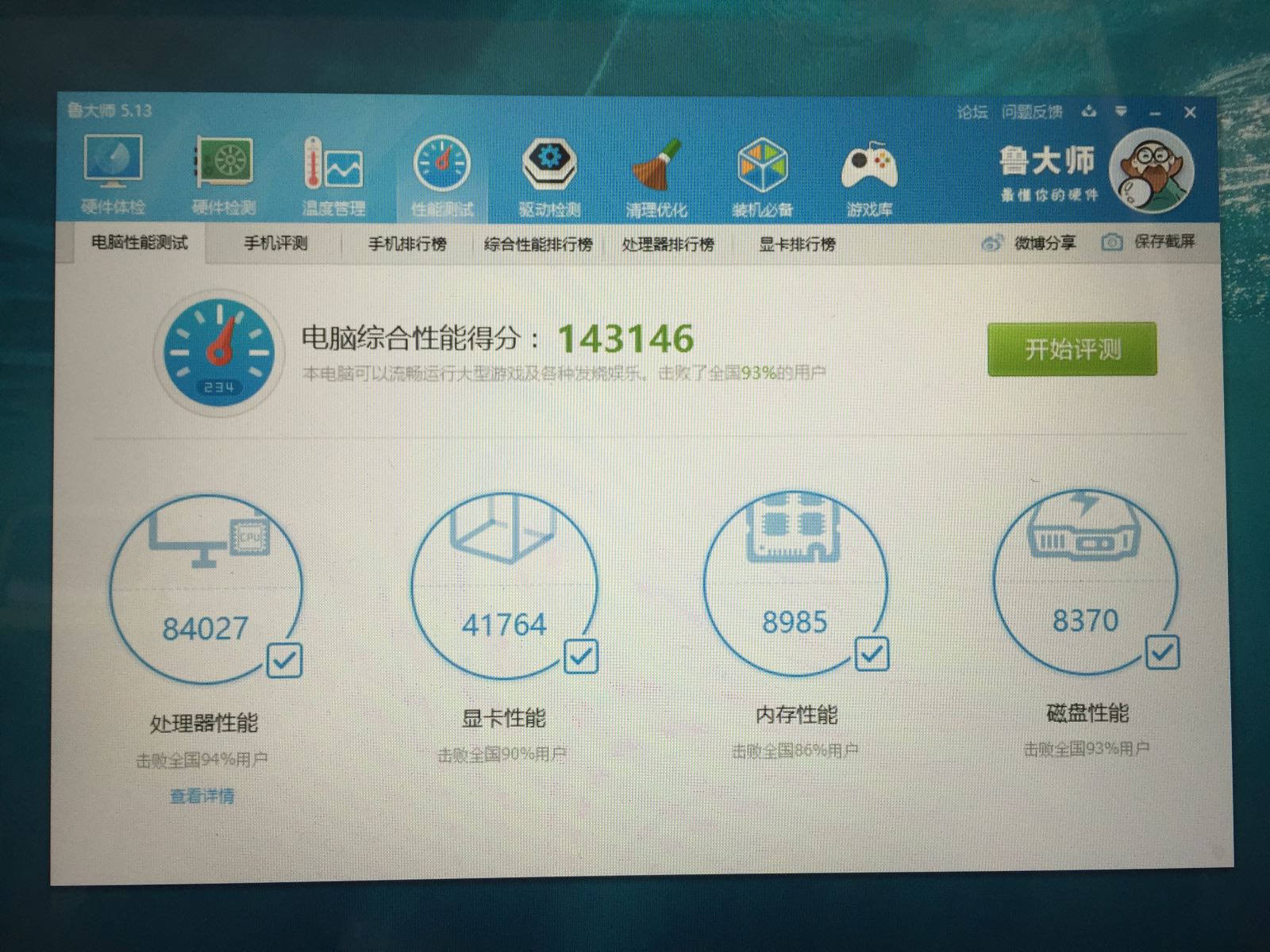Open the 游戏库 game library controller icon
The height and width of the screenshot is (952, 1270).
click(869, 178)
